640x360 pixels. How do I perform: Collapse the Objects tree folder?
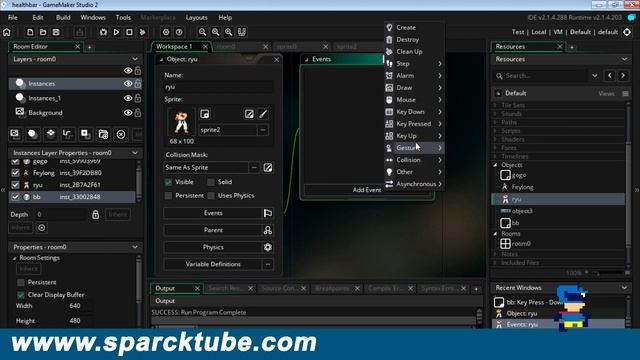(x=495, y=165)
